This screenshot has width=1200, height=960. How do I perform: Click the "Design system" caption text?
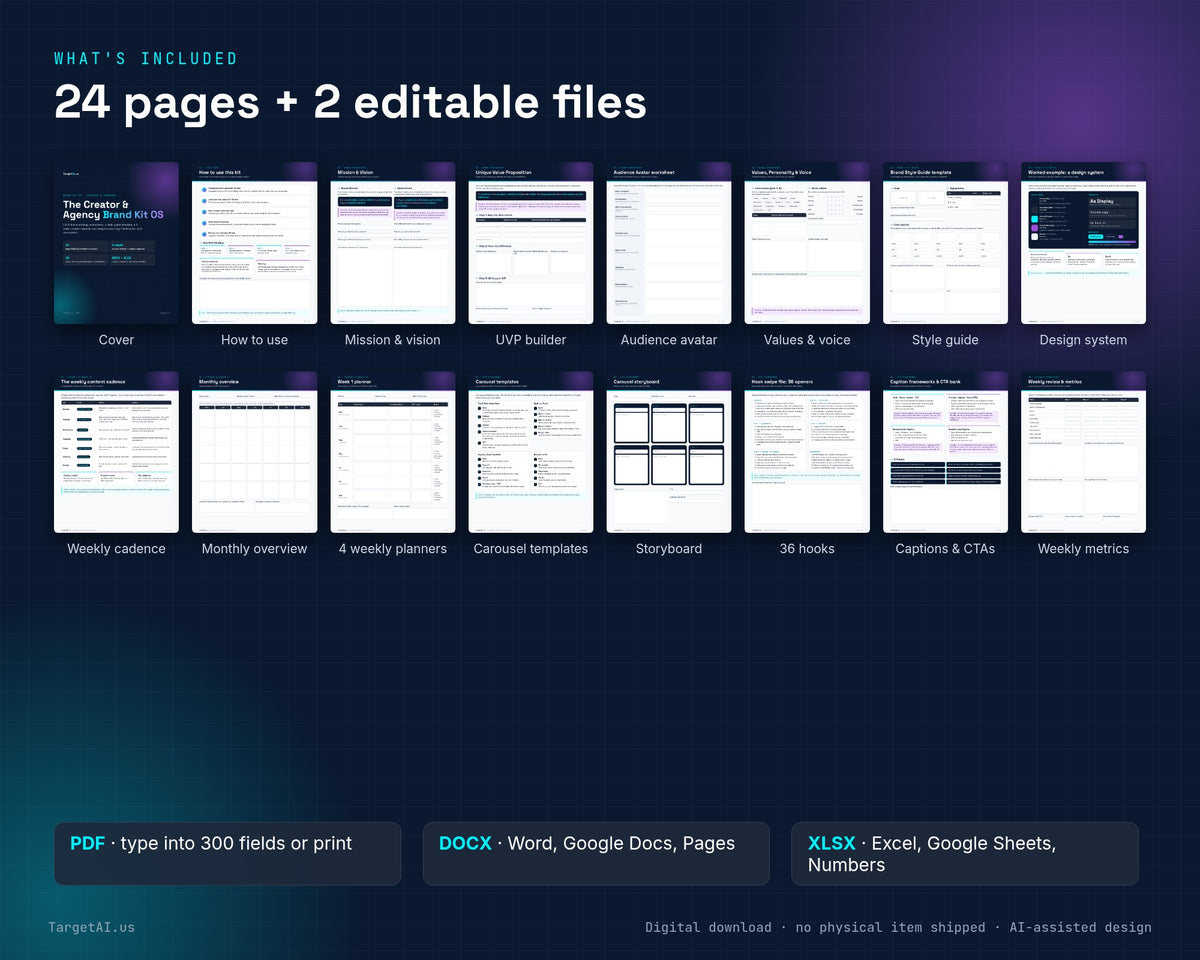tap(1083, 340)
